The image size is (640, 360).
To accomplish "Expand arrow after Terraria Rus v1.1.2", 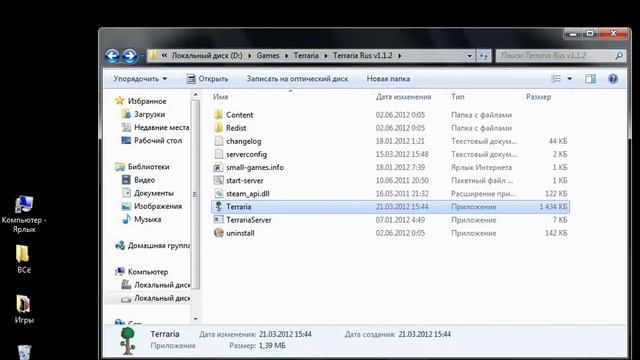I will point(400,56).
